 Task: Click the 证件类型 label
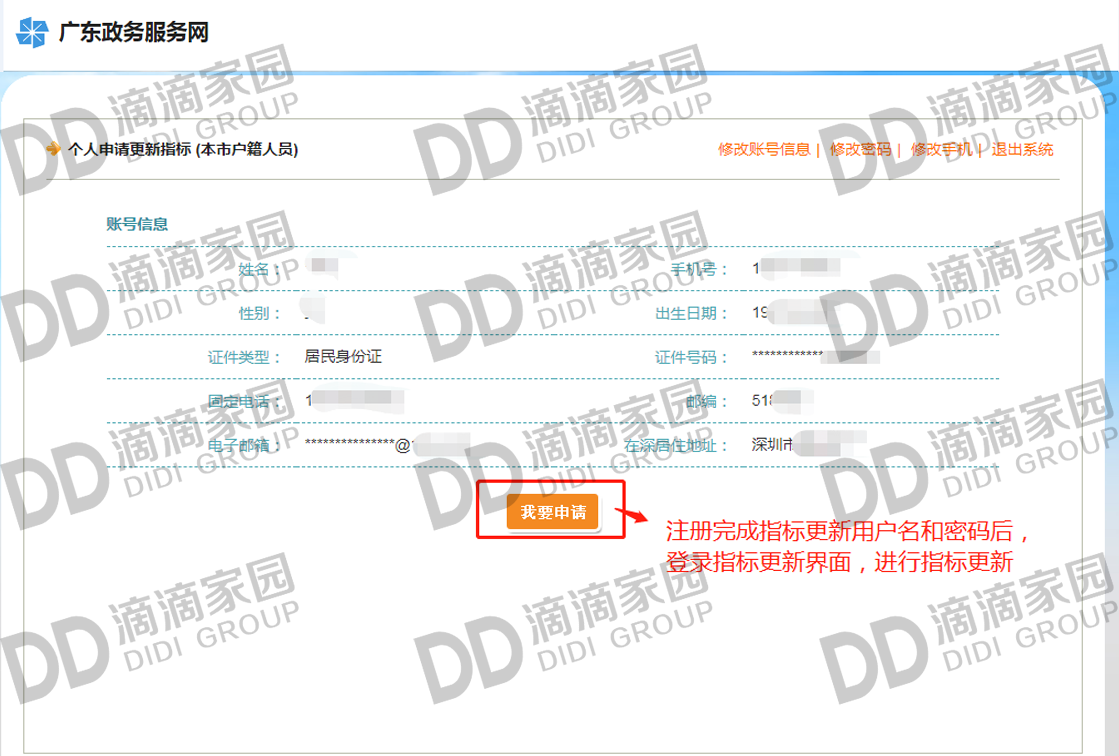coord(243,357)
